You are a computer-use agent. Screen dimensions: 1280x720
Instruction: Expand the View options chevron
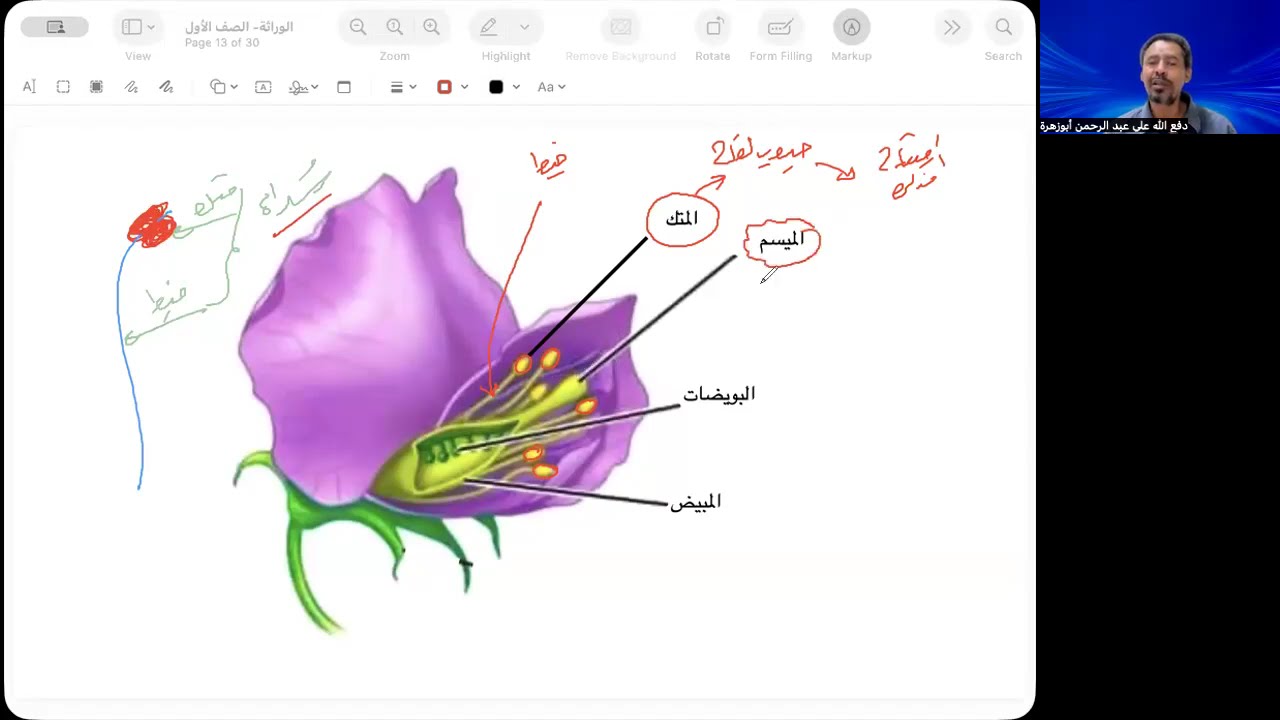[151, 27]
